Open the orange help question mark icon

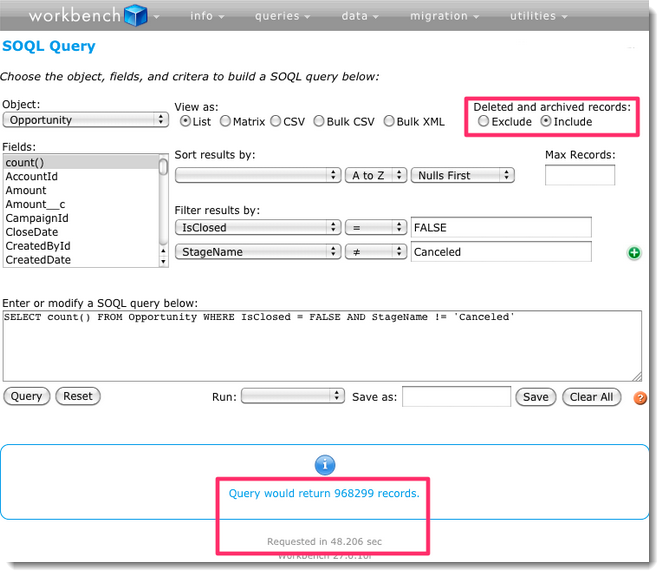click(x=639, y=398)
